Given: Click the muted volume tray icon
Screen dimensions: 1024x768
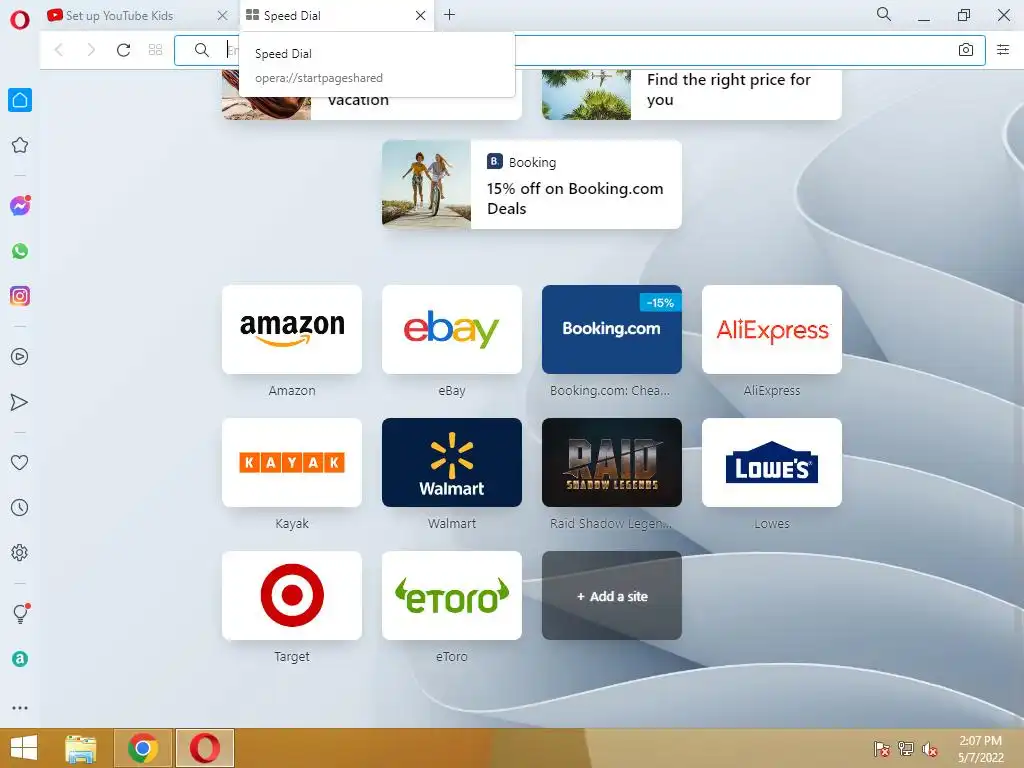Looking at the screenshot, I should (930, 749).
